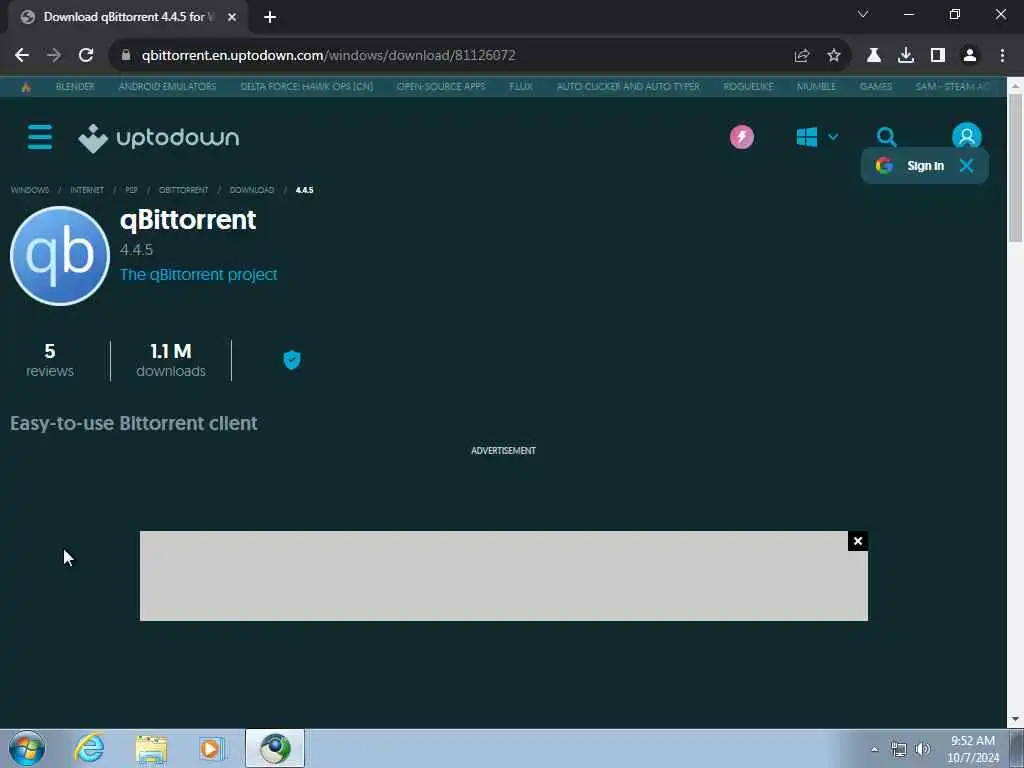This screenshot has width=1024, height=768.
Task: Click the scrollbar down arrow
Action: pos(1015,720)
